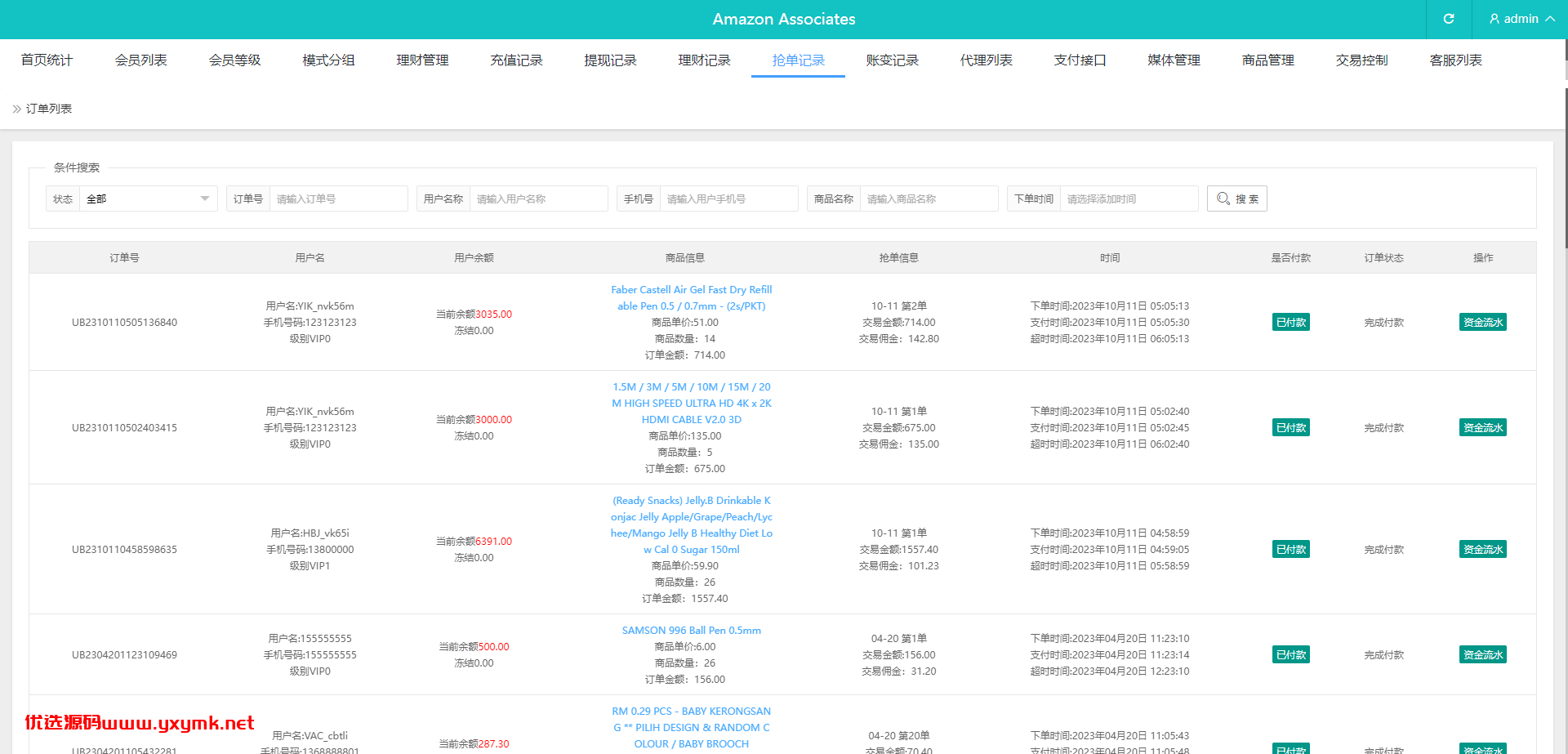Image resolution: width=1568 pixels, height=754 pixels.
Task: Open the SAMSON 996 Ball Pen link
Action: (x=692, y=630)
